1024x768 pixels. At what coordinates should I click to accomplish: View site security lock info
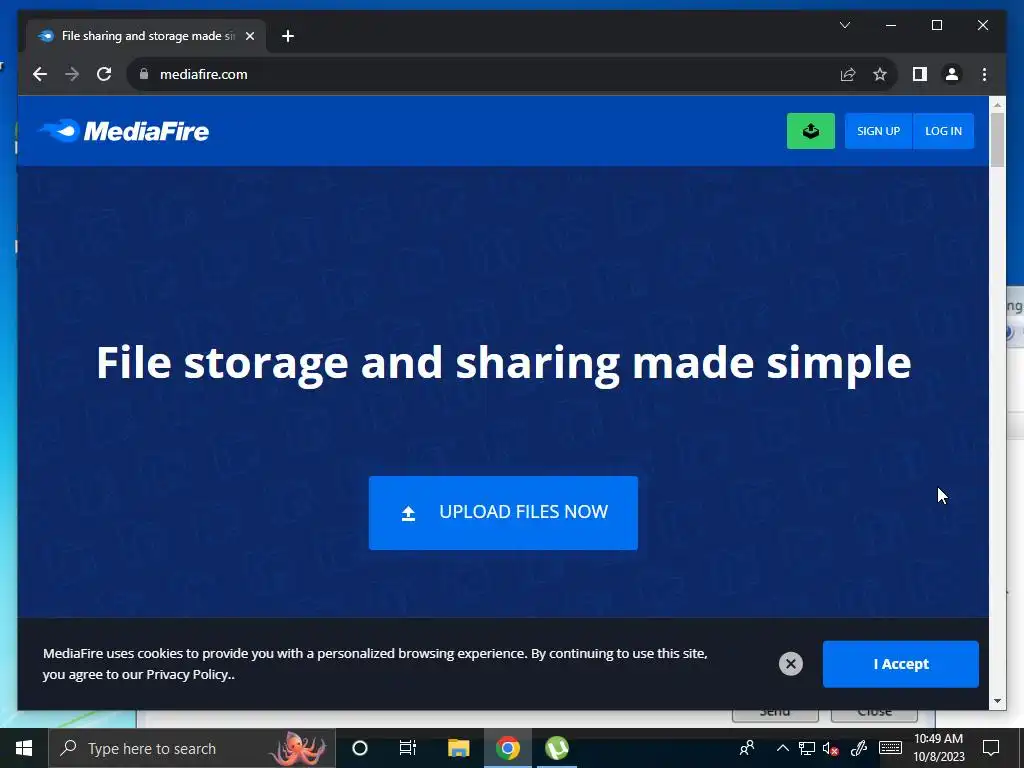(144, 74)
